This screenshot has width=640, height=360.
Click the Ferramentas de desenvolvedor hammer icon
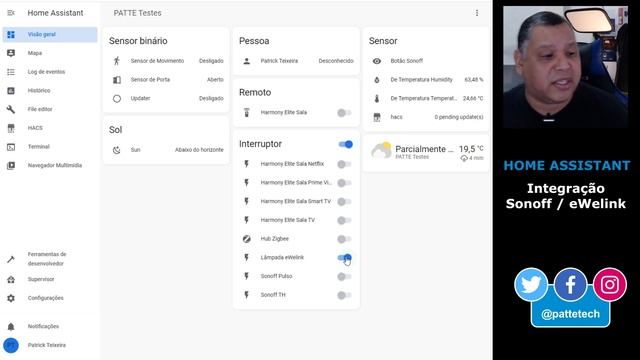click(11, 259)
